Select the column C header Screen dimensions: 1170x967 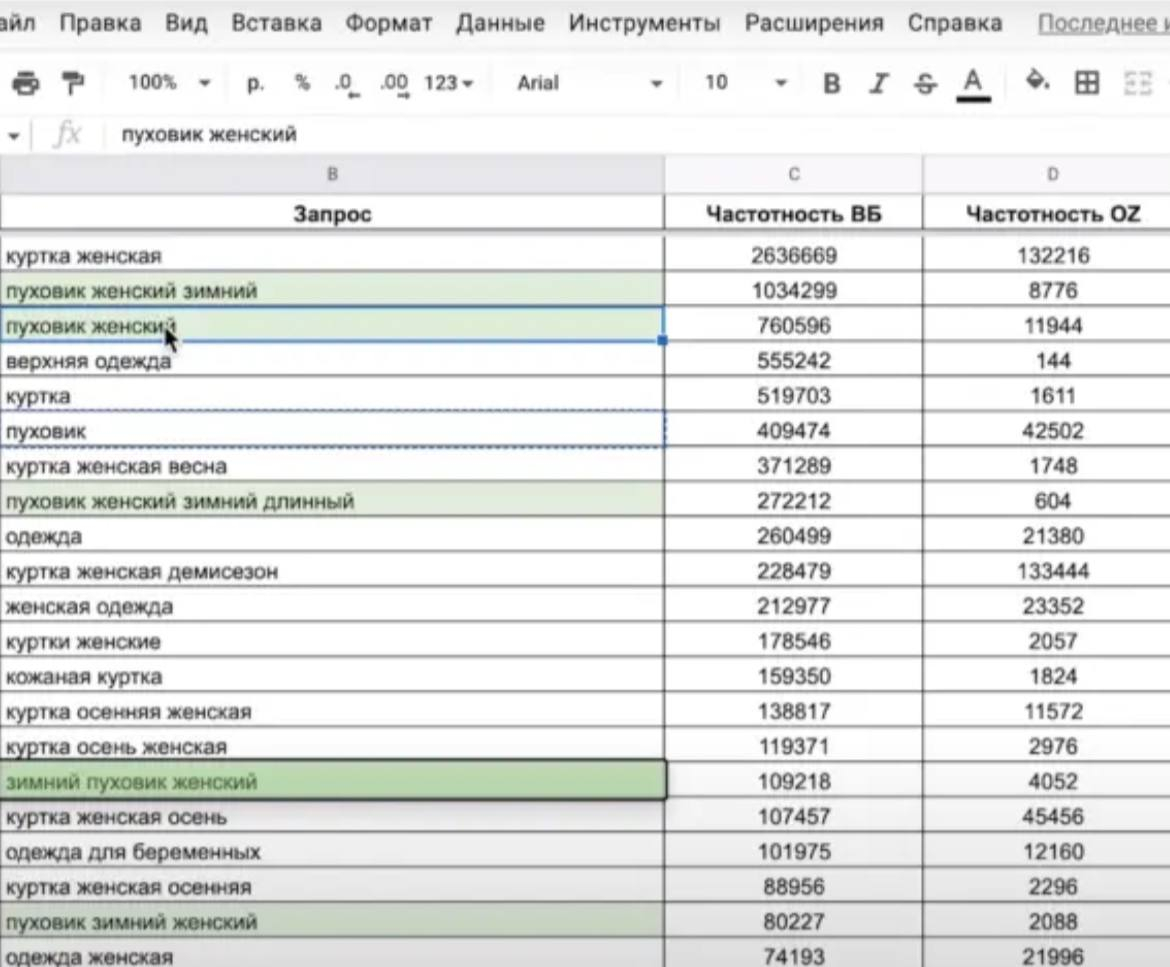pyautogui.click(x=793, y=175)
